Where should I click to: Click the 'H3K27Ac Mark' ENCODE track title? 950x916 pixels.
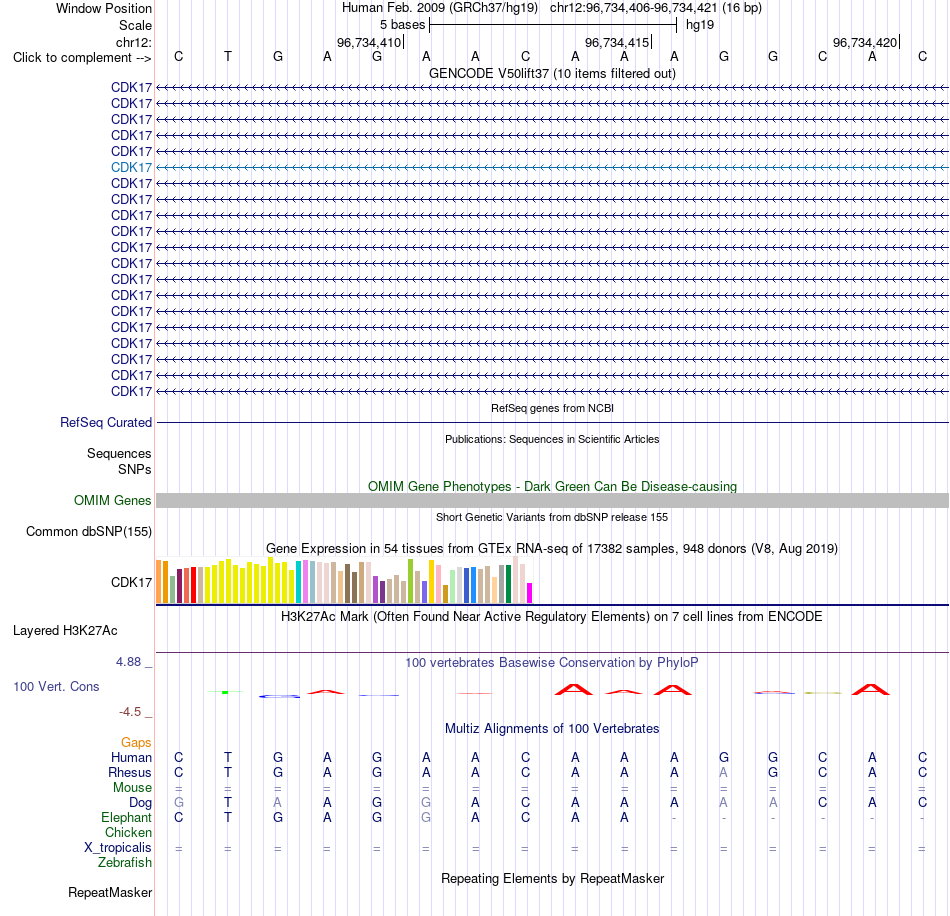[552, 617]
